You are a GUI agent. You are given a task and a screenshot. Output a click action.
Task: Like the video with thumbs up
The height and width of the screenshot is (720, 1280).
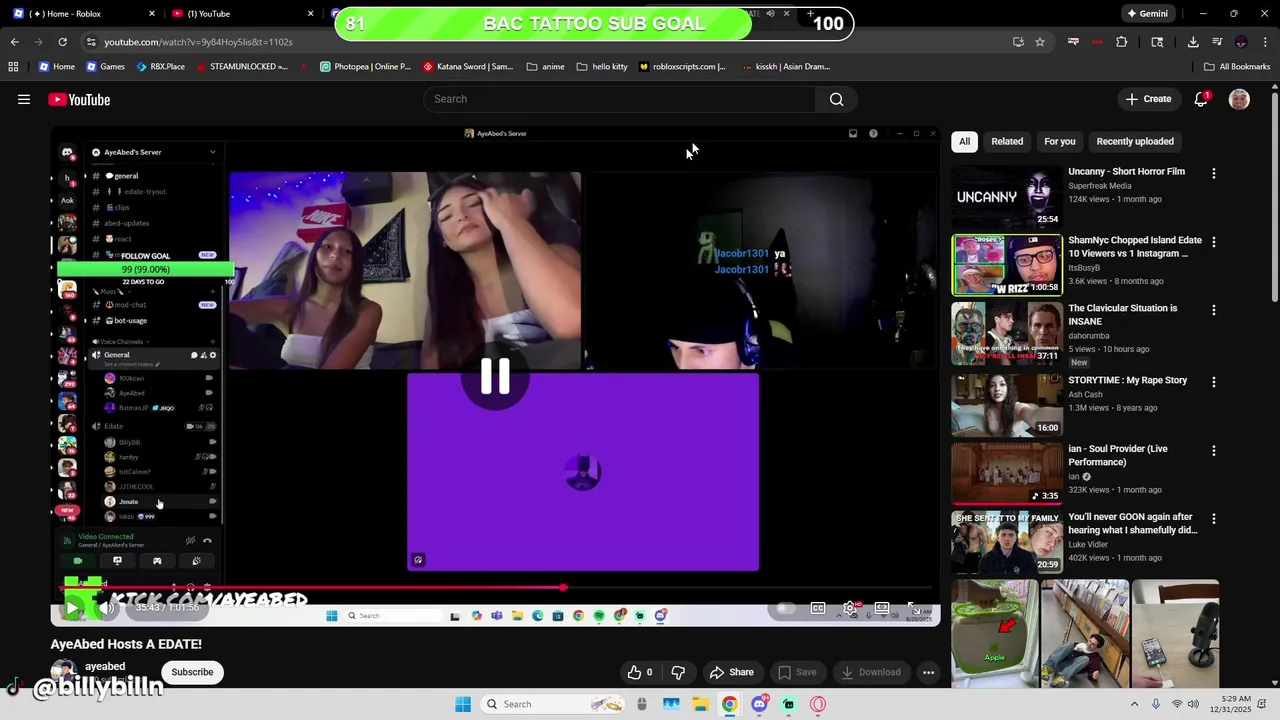click(640, 672)
